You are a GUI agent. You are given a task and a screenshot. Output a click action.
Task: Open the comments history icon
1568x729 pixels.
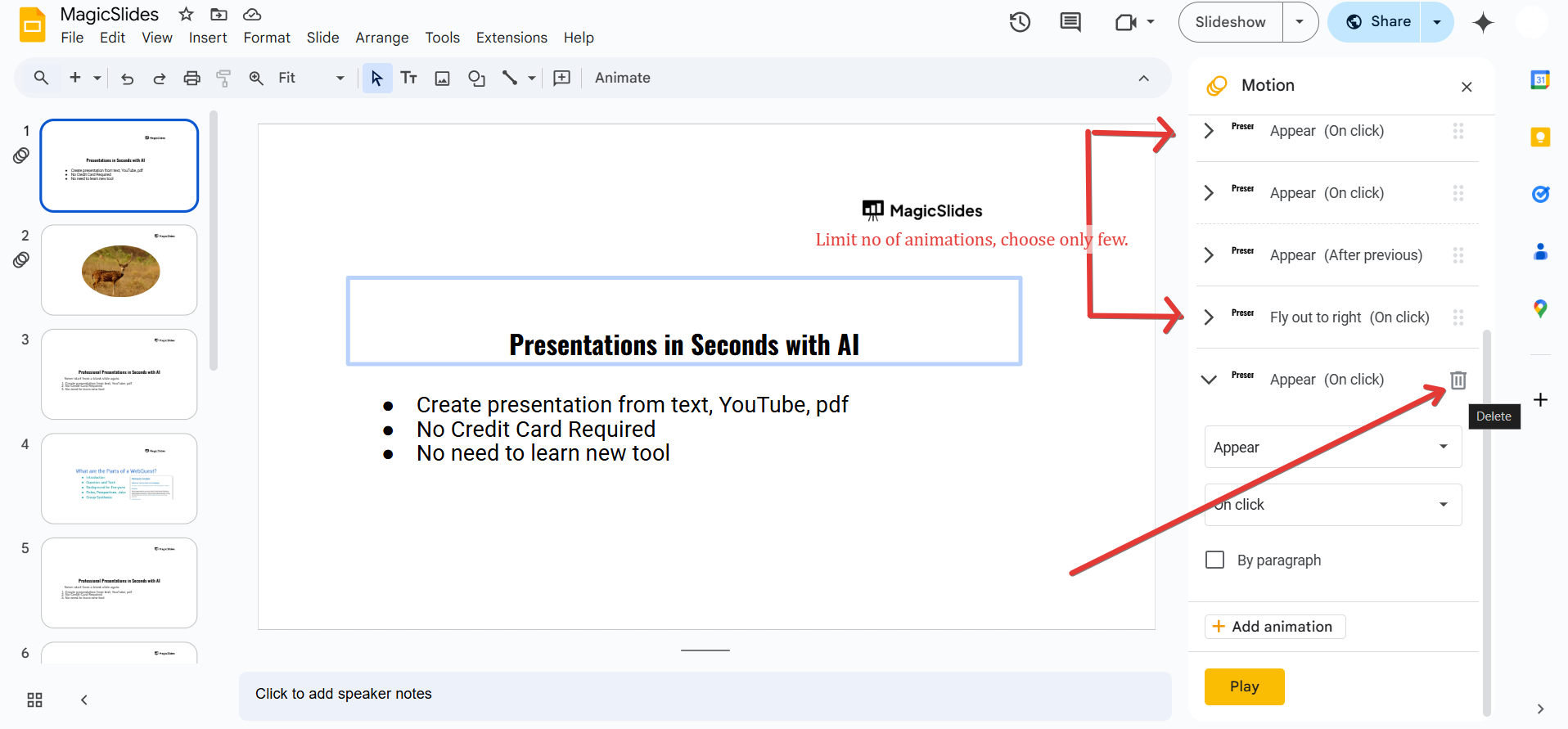(1070, 22)
